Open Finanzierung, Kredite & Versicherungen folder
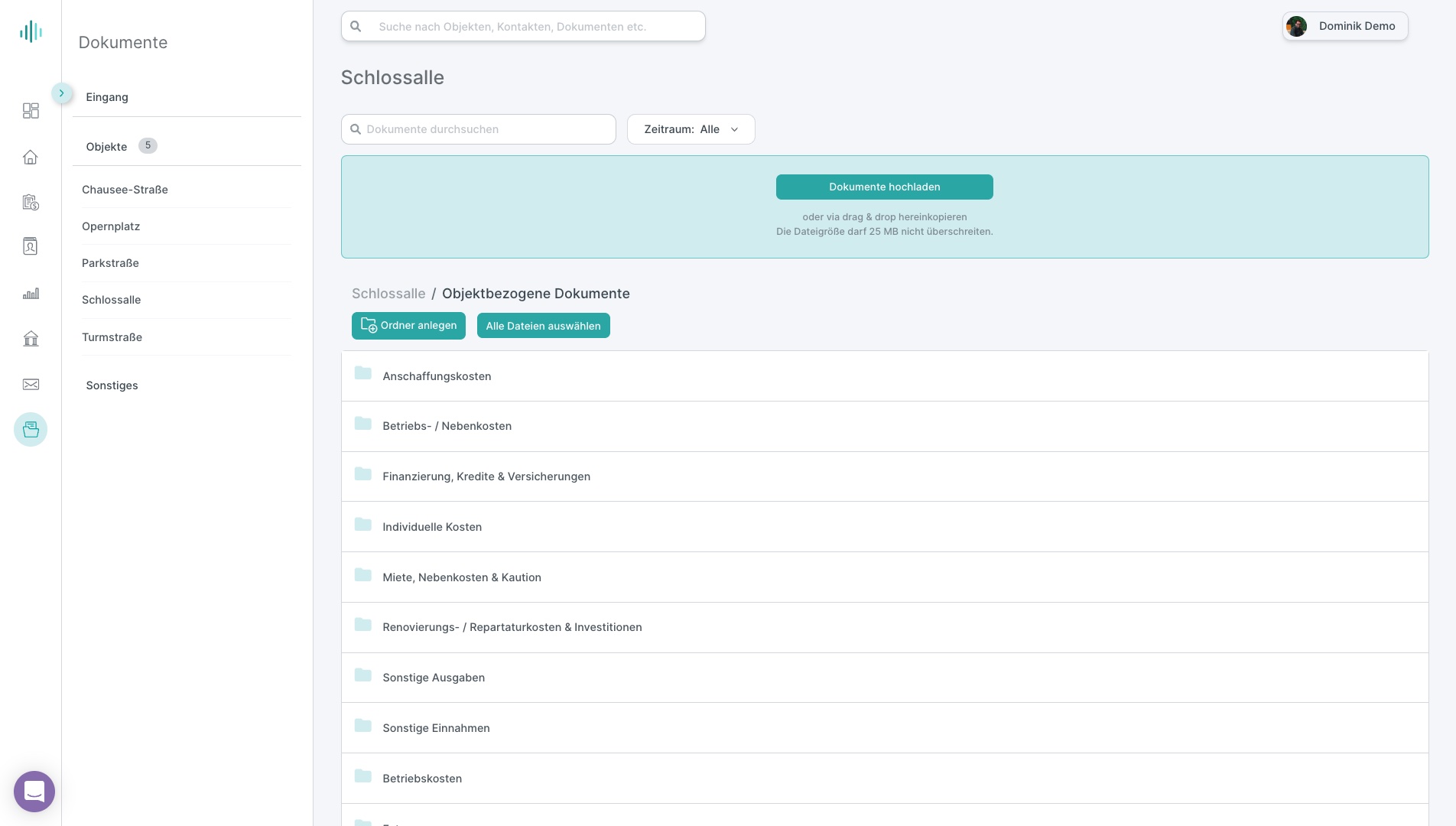 click(885, 476)
